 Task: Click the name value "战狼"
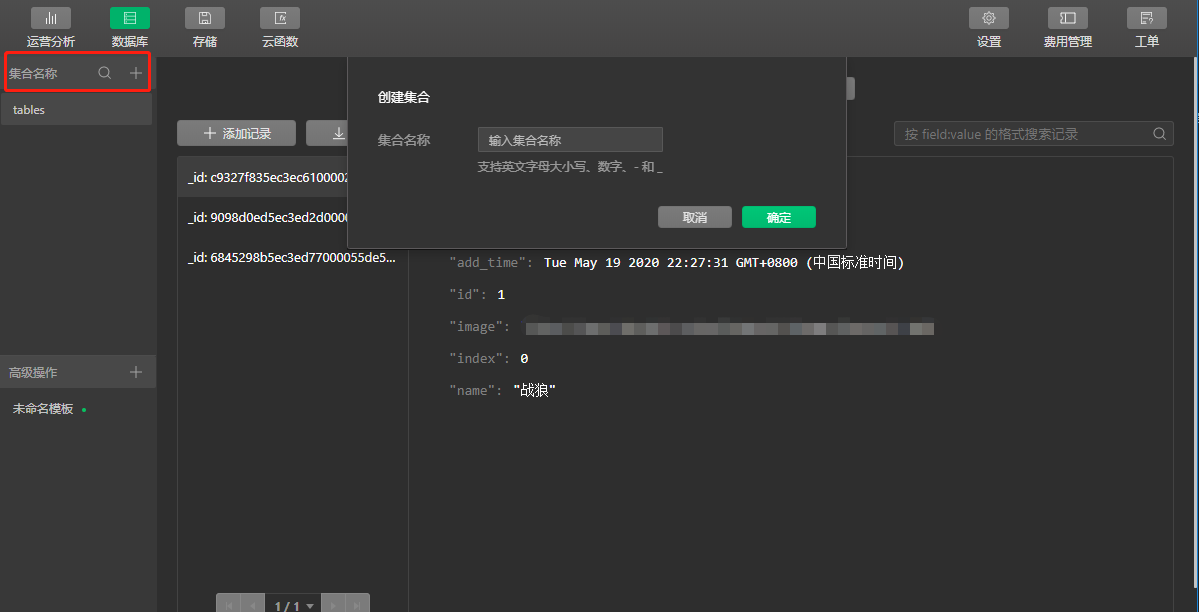point(535,390)
